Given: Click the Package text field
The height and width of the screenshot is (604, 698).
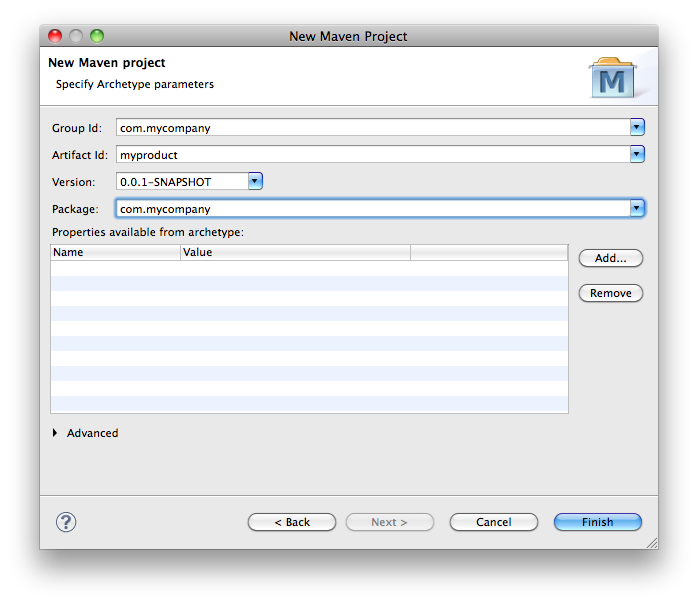Looking at the screenshot, I should [373, 208].
